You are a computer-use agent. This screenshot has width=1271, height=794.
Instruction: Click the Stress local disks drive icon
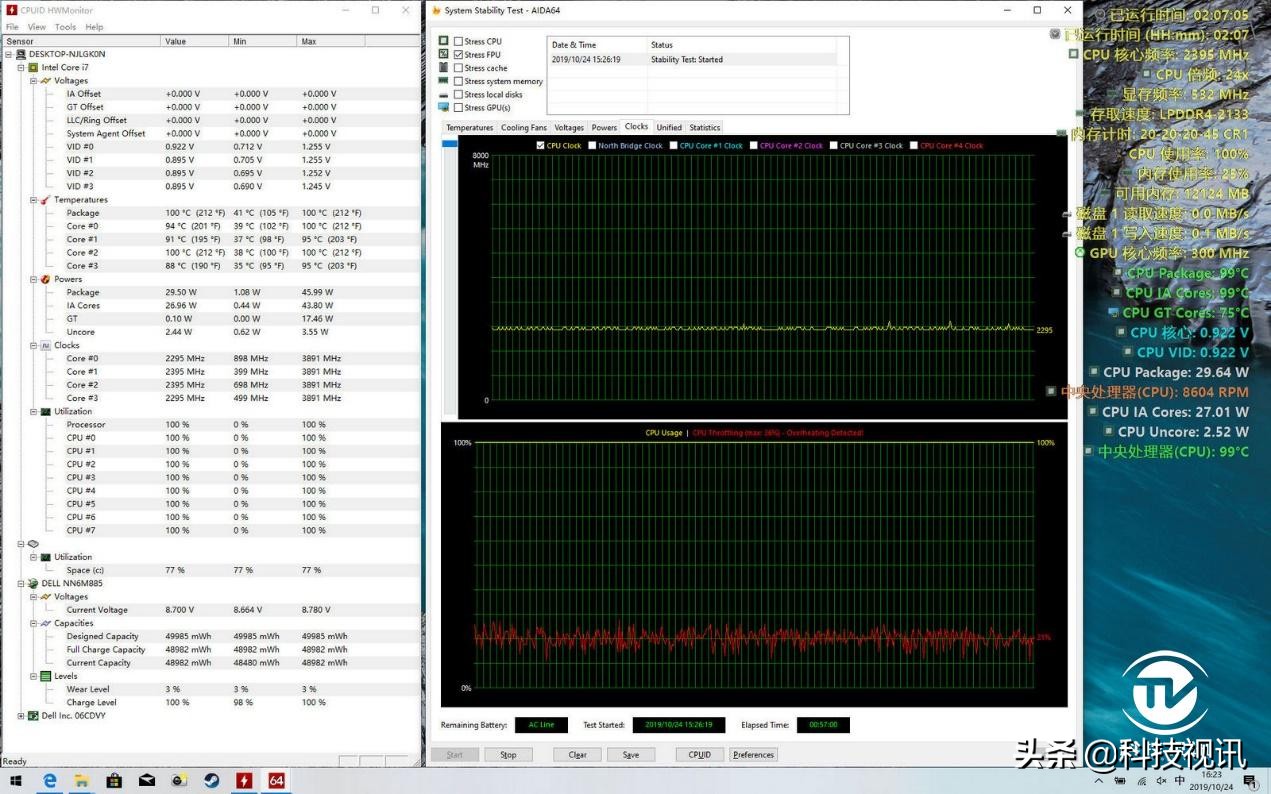point(443,94)
